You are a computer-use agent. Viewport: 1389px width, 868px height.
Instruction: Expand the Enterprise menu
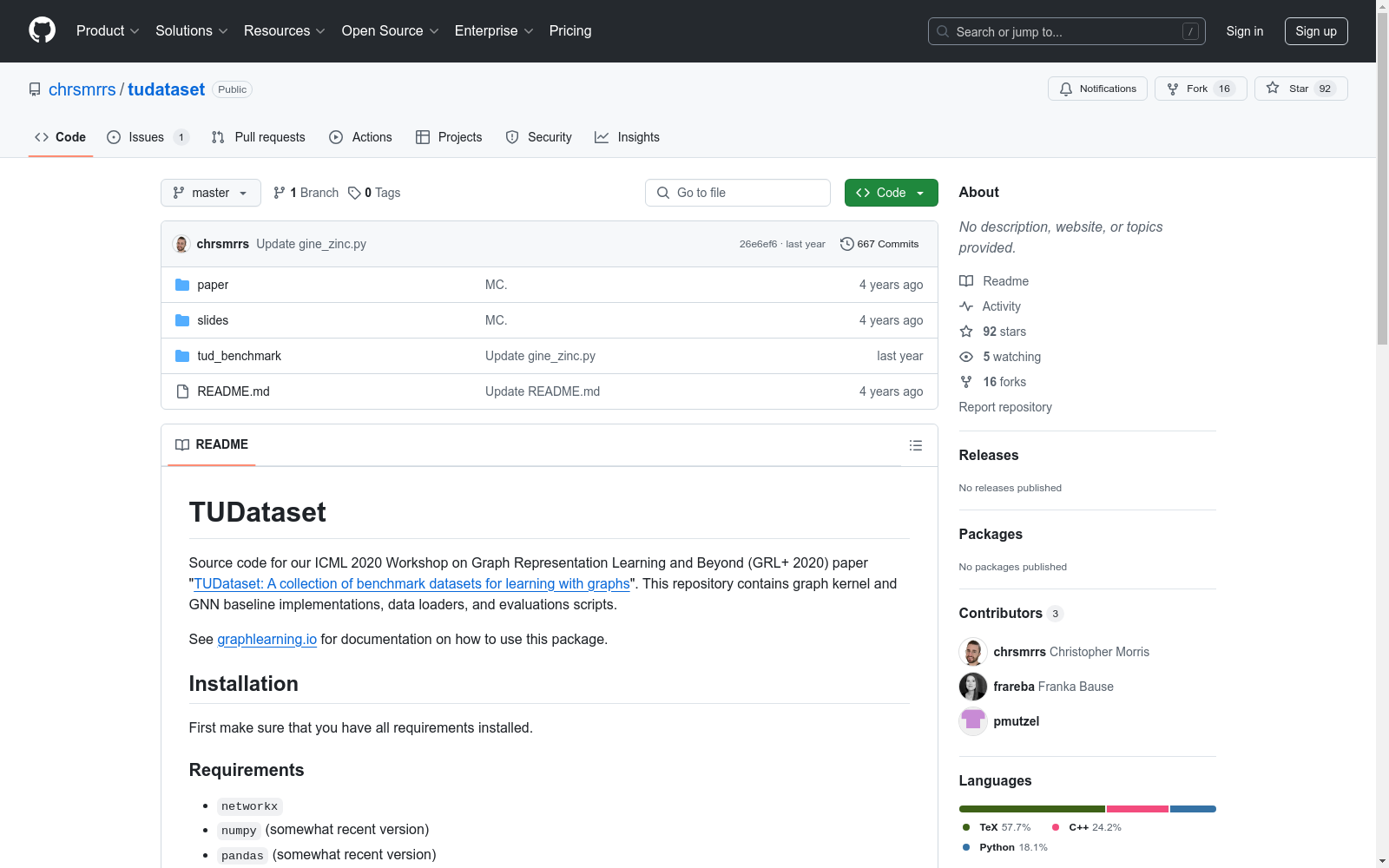click(494, 31)
